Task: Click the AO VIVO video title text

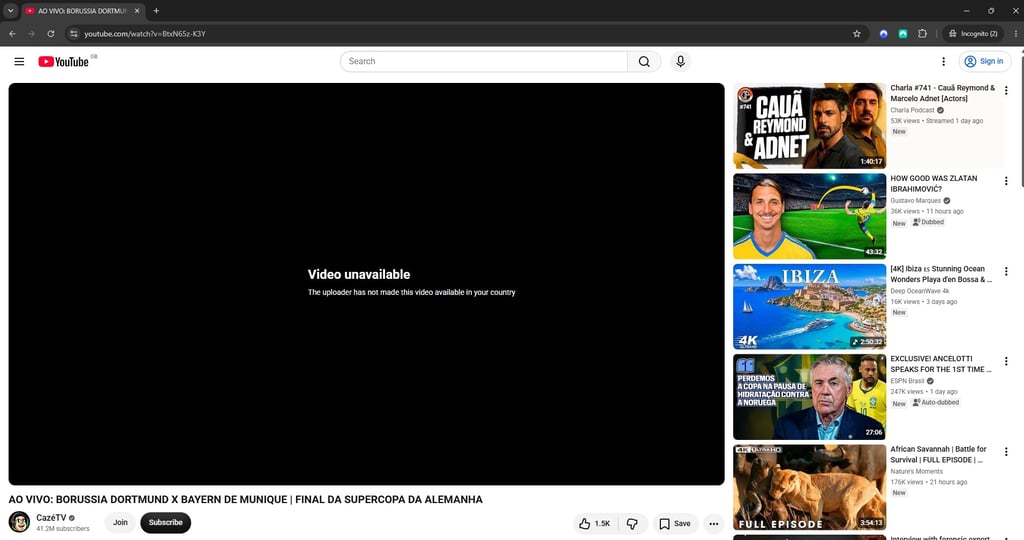Action: click(x=246, y=500)
